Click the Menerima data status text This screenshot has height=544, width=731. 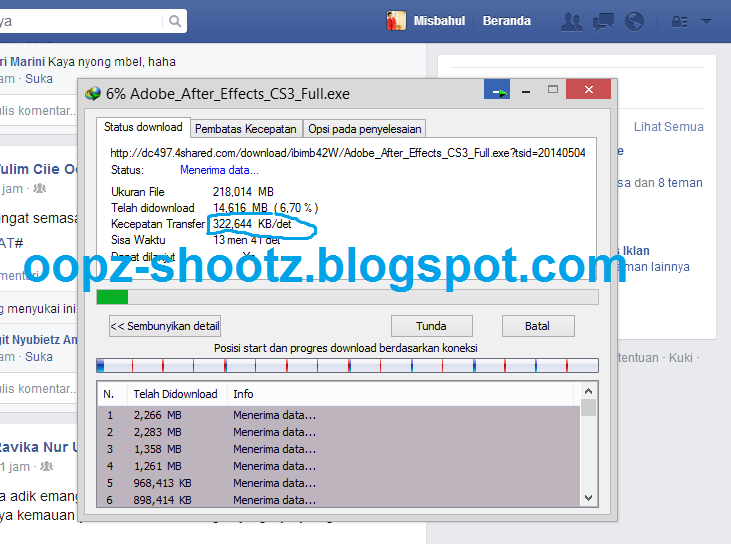[219, 170]
